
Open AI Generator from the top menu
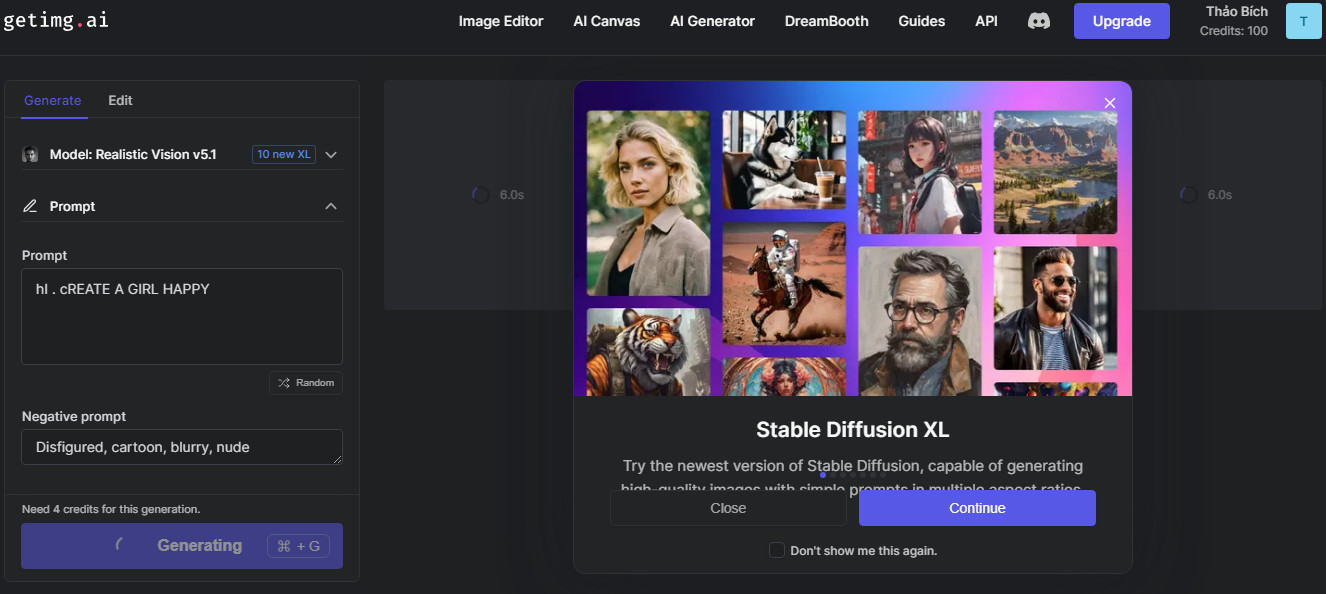click(712, 21)
